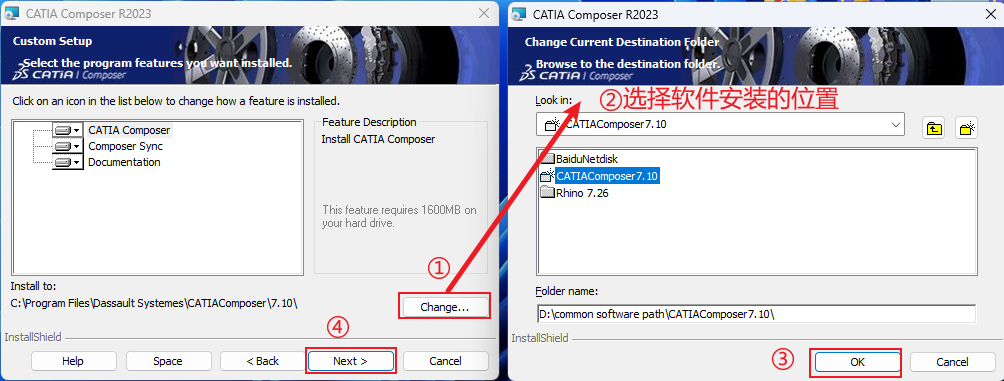Select the Rhino 7.26 folder
This screenshot has height=381, width=1004.
point(574,193)
